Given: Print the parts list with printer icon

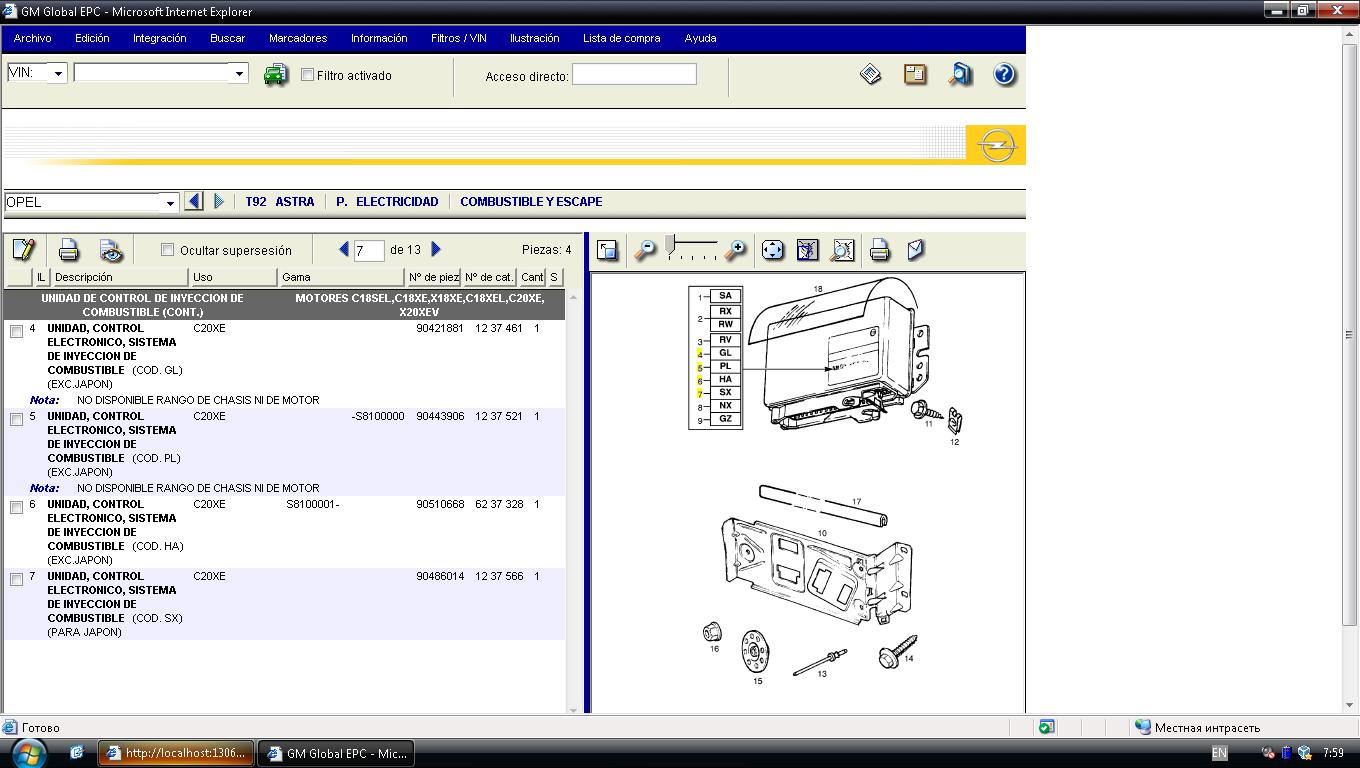Looking at the screenshot, I should click(68, 249).
